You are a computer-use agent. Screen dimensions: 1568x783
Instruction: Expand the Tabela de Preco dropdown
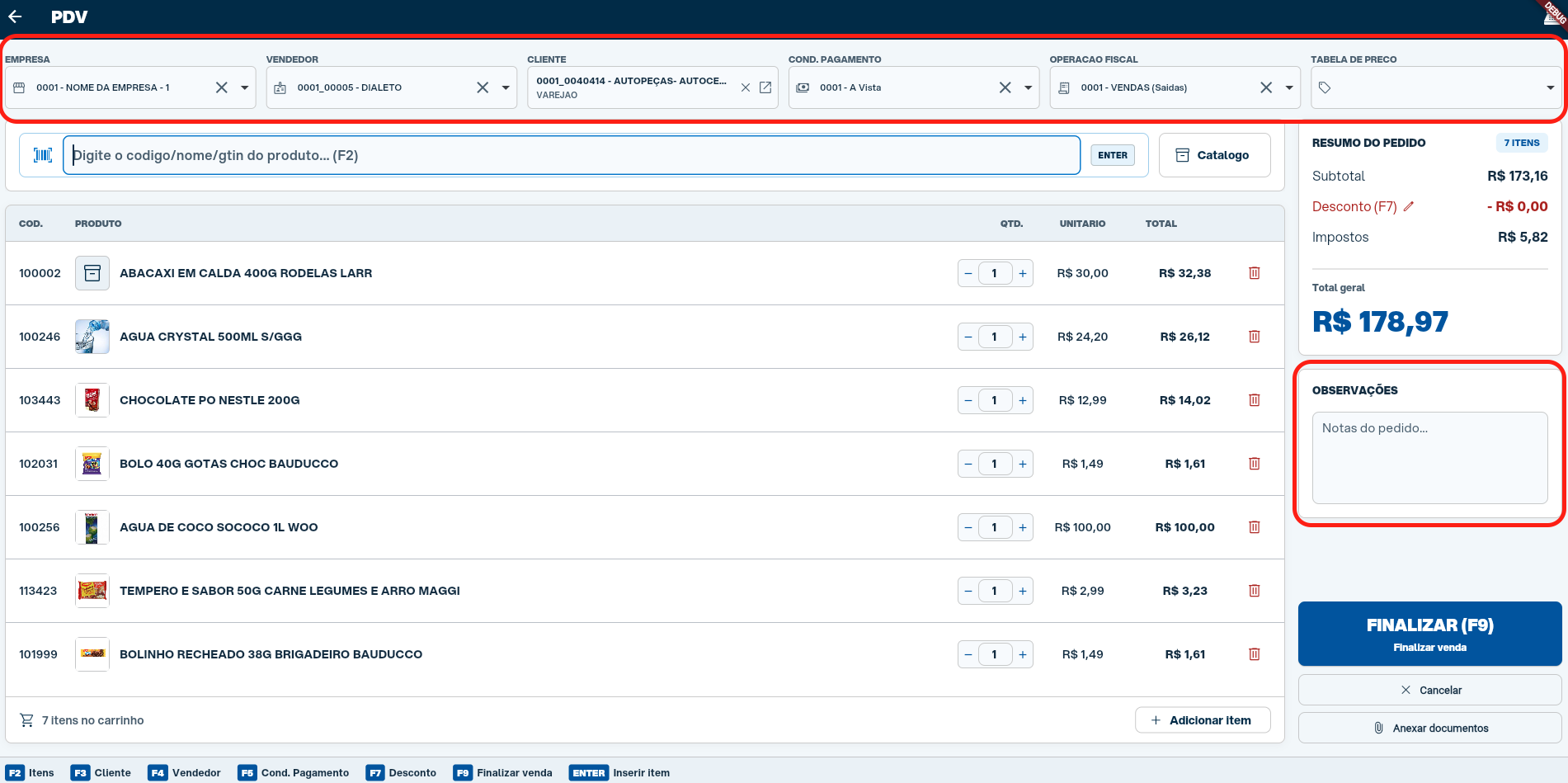point(1550,87)
